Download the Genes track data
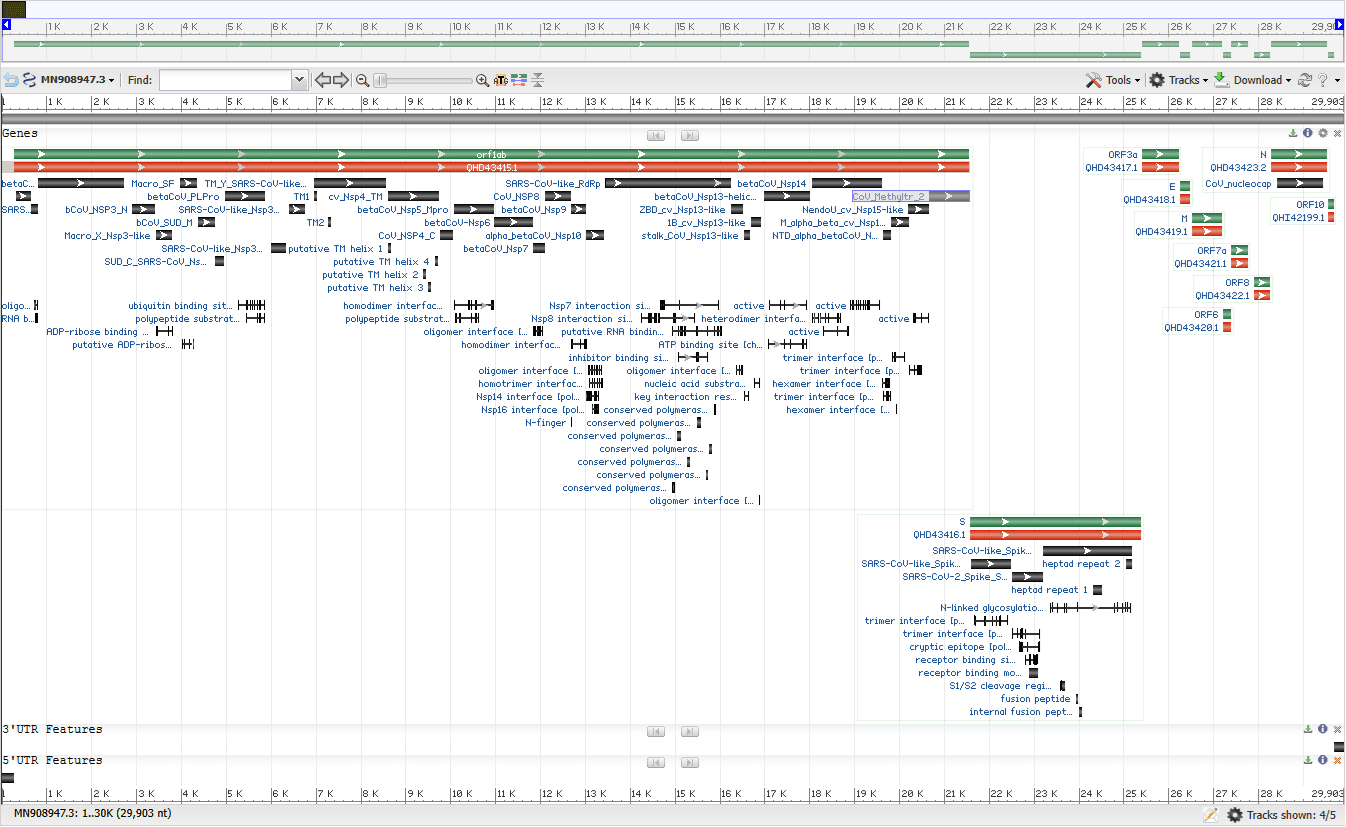The height and width of the screenshot is (827, 1346). click(x=1293, y=133)
